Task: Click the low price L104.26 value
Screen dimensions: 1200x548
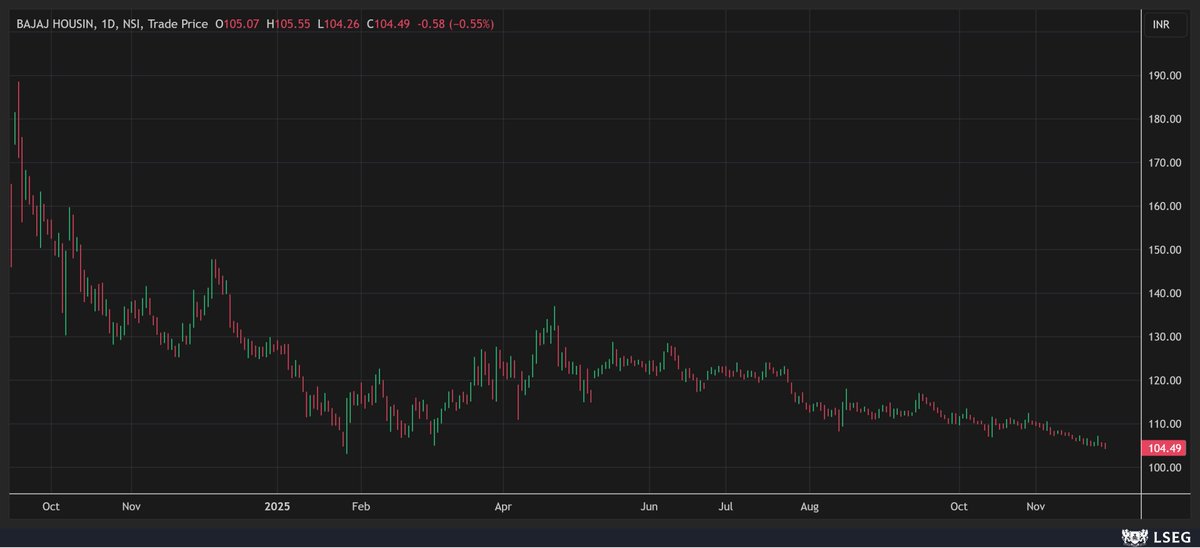Action: [x=340, y=23]
